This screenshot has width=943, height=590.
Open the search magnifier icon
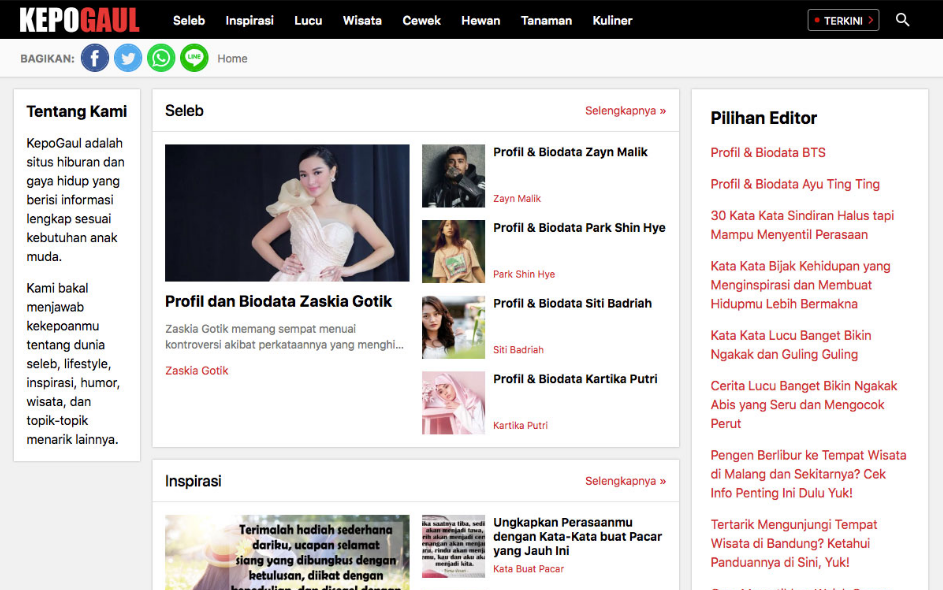[903, 20]
